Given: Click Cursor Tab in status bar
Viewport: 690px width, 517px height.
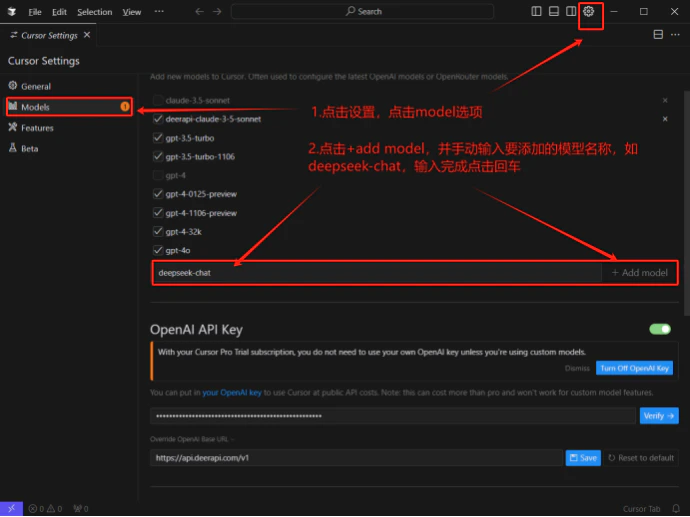Looking at the screenshot, I should pyautogui.click(x=642, y=509).
